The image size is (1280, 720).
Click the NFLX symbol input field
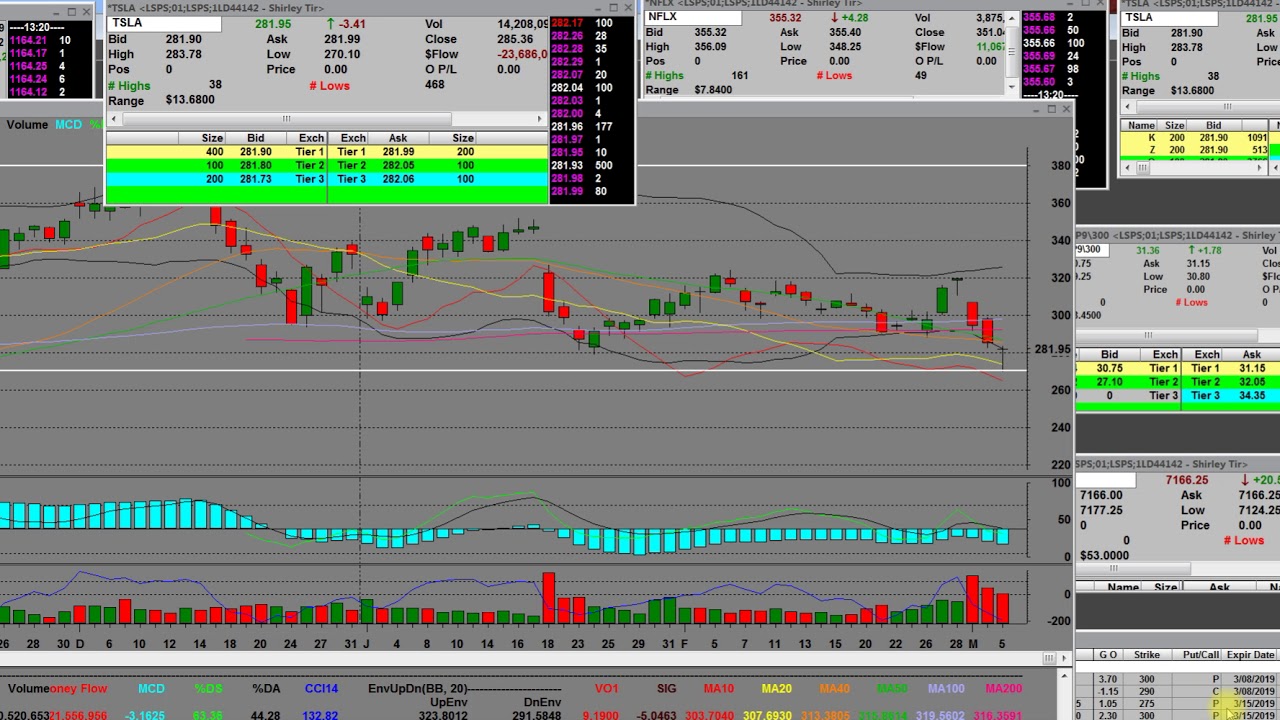point(692,17)
